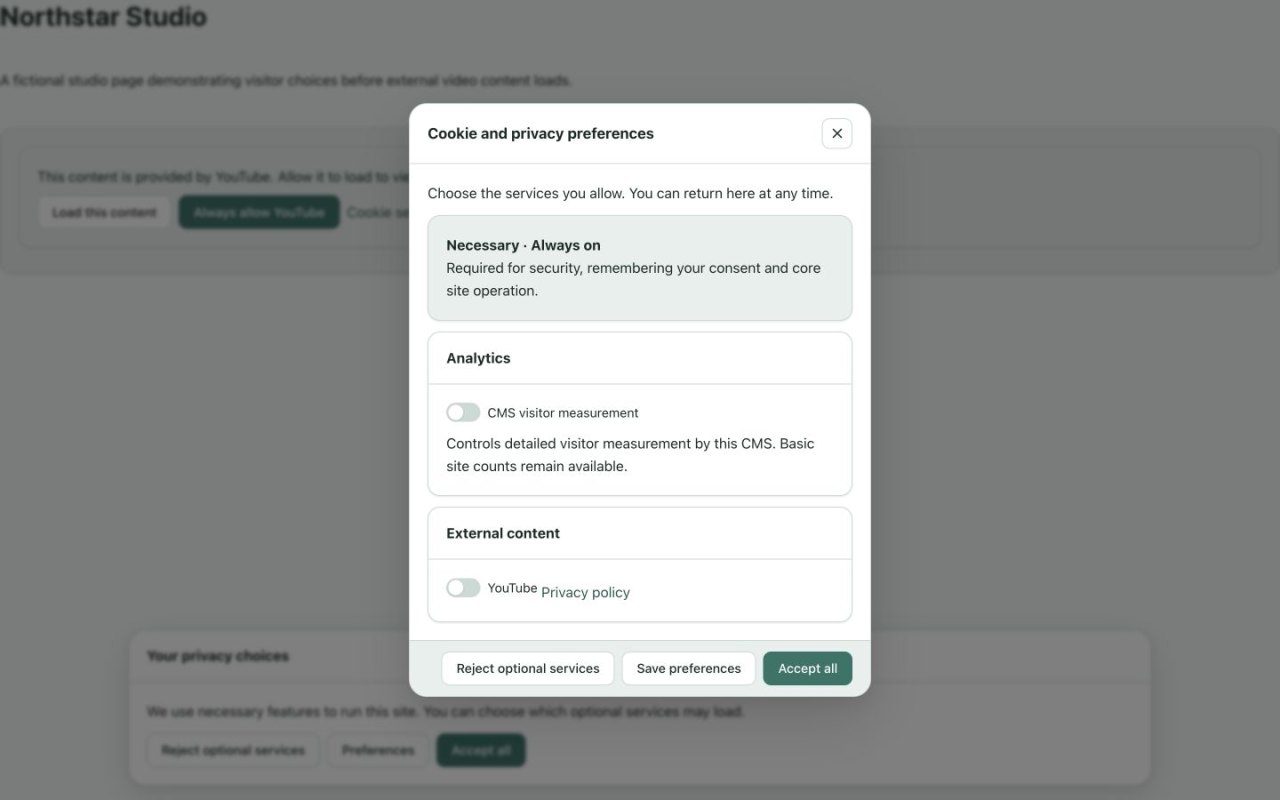1280x800 pixels.
Task: Turn on the YouTube external content toggle
Action: click(463, 588)
